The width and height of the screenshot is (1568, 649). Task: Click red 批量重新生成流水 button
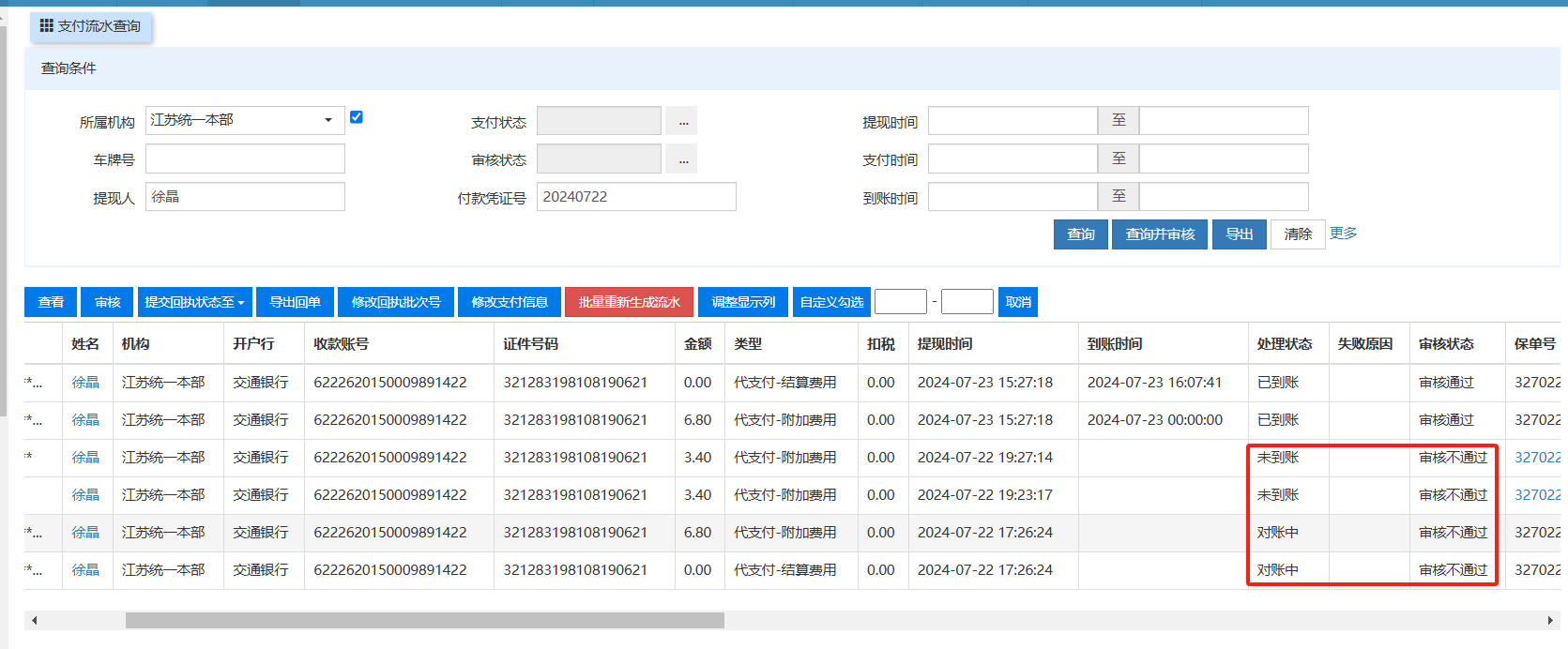point(629,302)
